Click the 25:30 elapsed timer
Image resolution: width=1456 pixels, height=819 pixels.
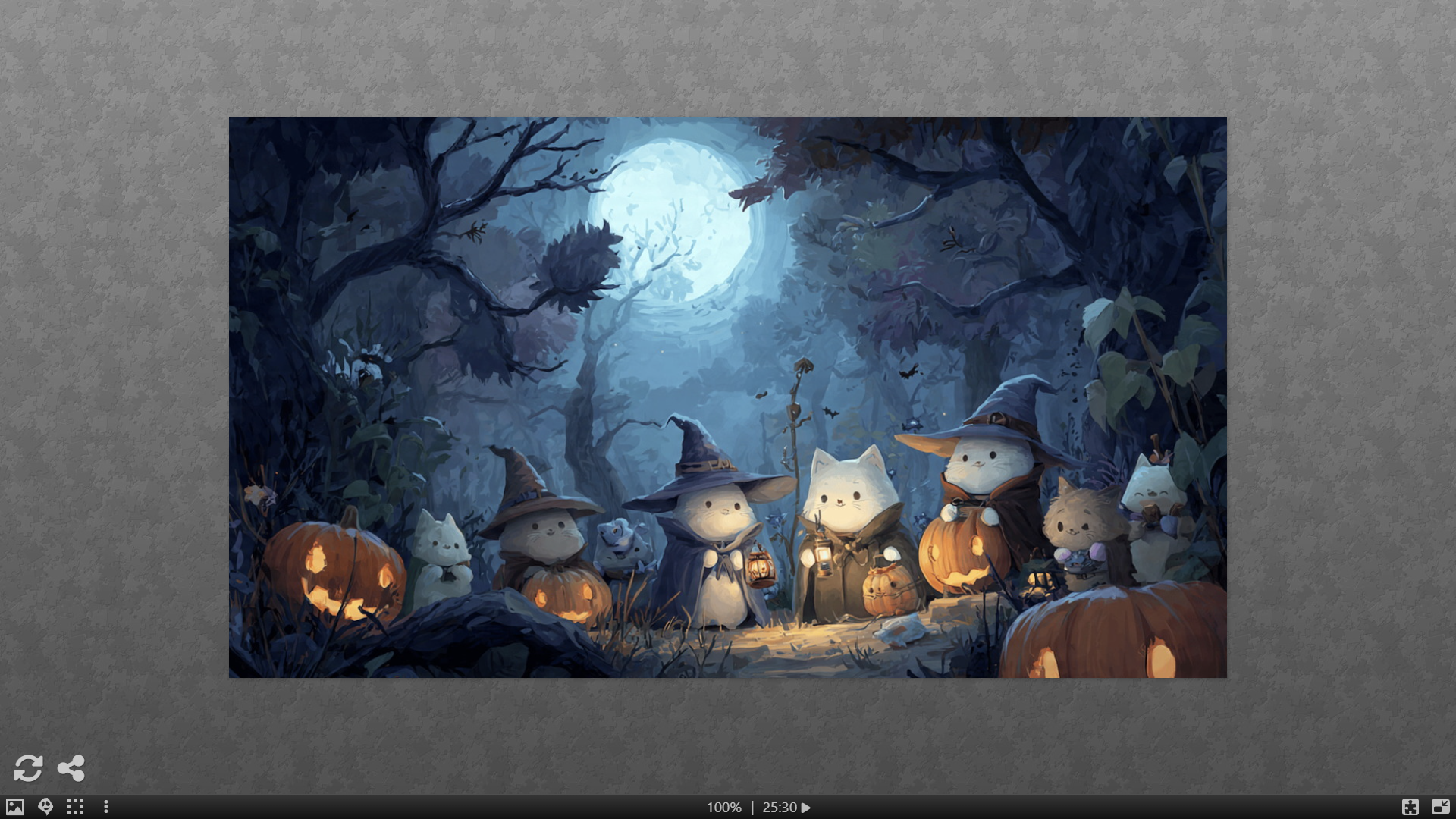pos(779,808)
